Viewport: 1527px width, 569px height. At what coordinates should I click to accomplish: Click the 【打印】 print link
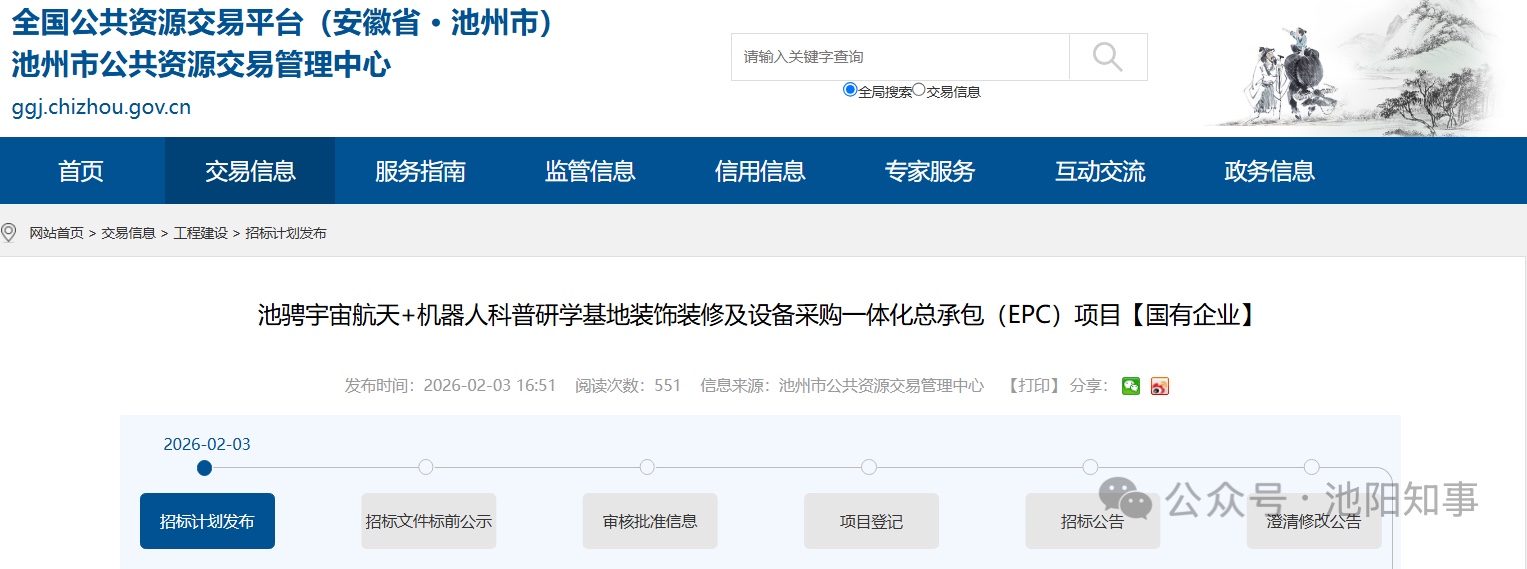pos(1032,386)
